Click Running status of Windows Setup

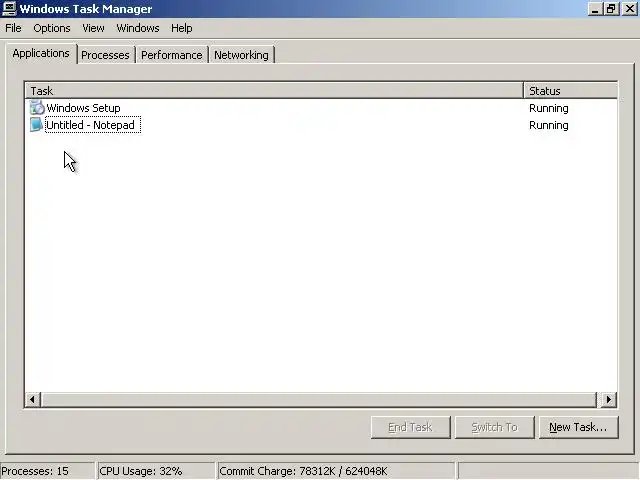(549, 108)
